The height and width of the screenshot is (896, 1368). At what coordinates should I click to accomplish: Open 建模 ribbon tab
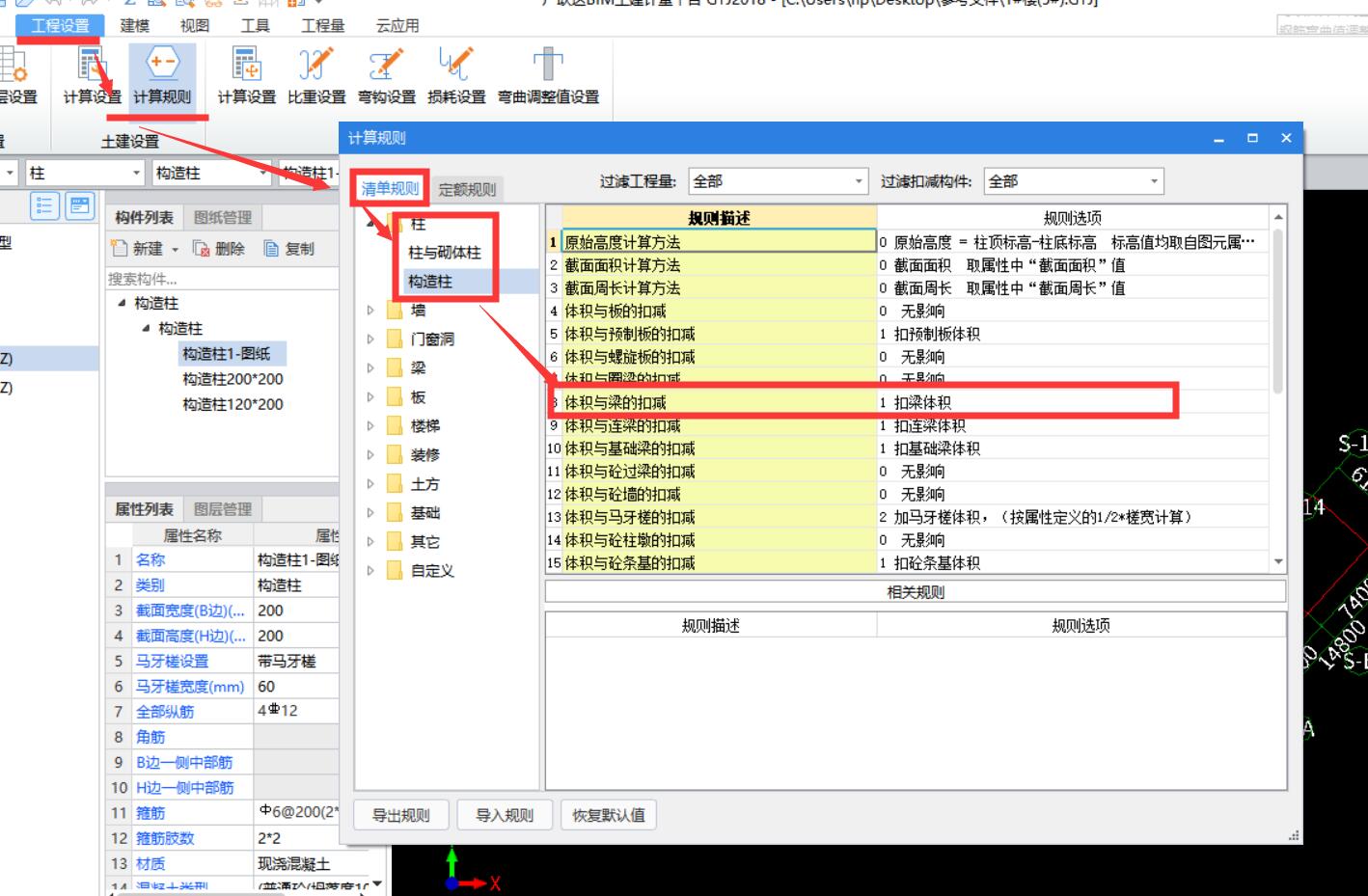click(135, 26)
